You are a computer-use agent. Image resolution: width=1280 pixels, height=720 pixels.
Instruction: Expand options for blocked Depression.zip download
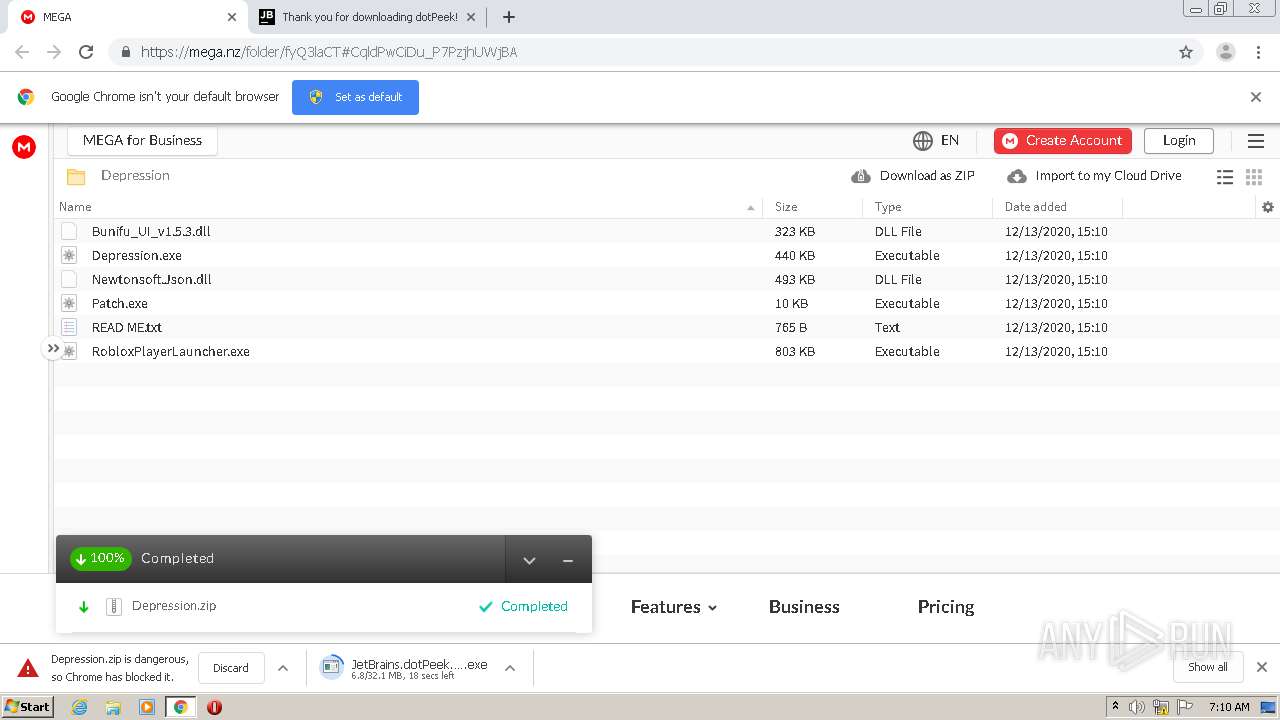pos(283,668)
